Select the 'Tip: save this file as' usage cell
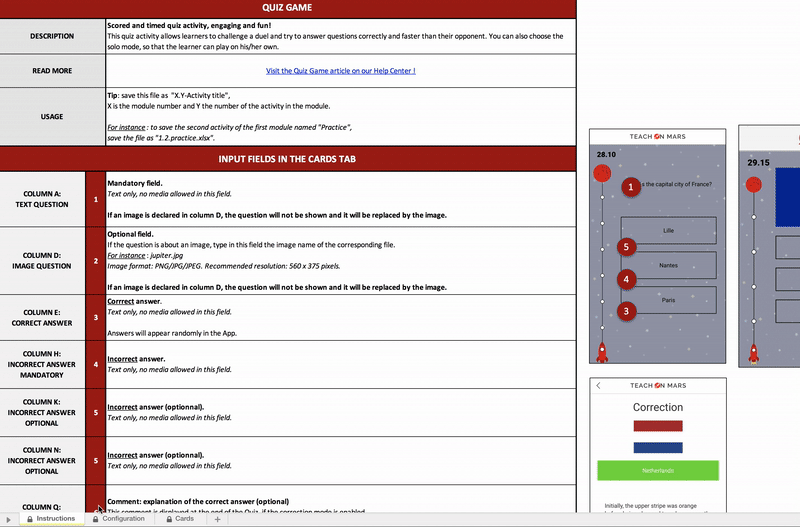Viewport: 800px width, 527px height. [341, 116]
